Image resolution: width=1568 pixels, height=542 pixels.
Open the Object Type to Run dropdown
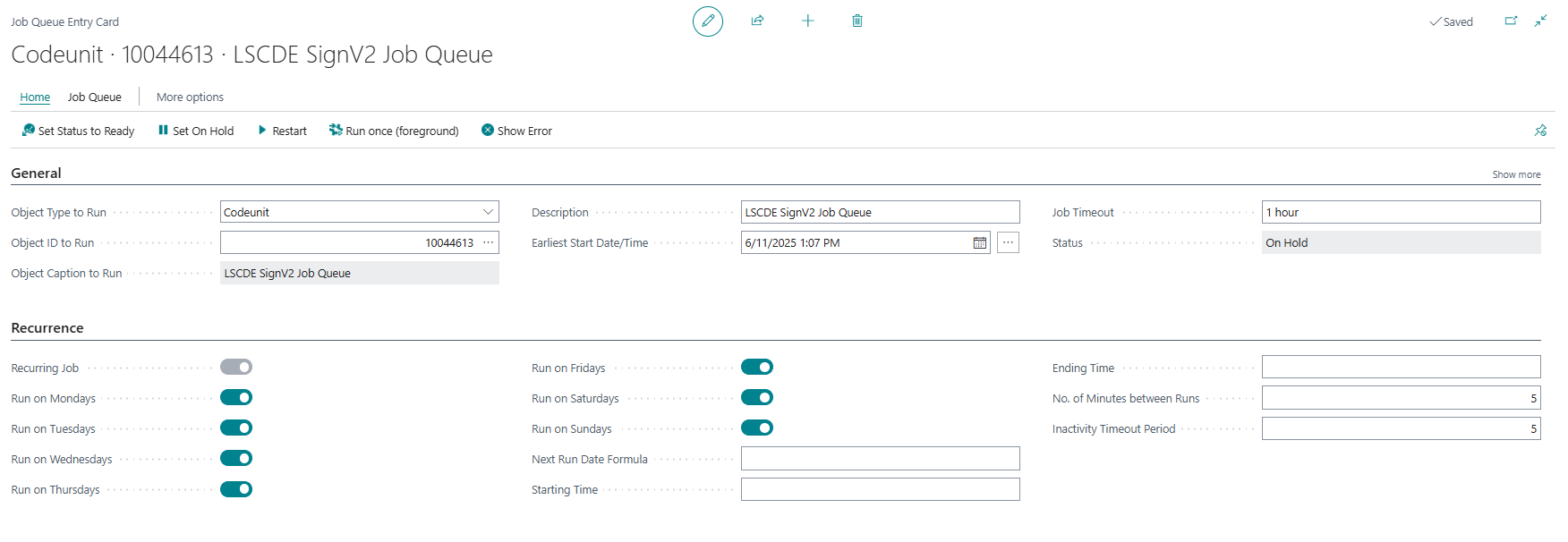(488, 212)
